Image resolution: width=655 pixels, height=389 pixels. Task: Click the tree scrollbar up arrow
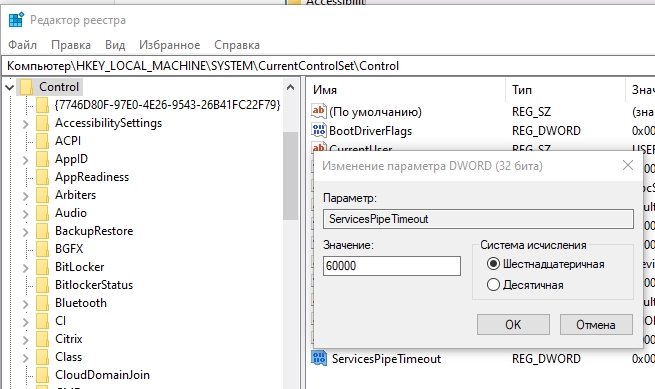tap(290, 87)
